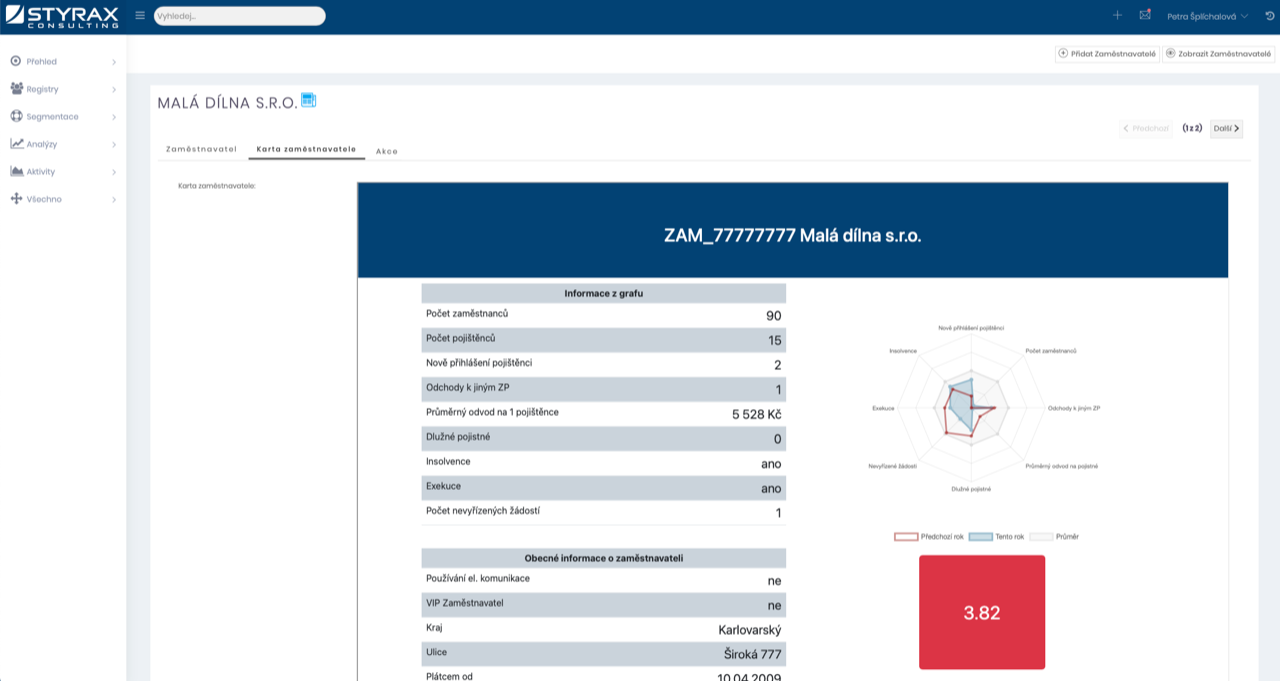This screenshot has width=1280, height=681.
Task: Toggle Průměr legend swatch
Action: click(x=1042, y=537)
